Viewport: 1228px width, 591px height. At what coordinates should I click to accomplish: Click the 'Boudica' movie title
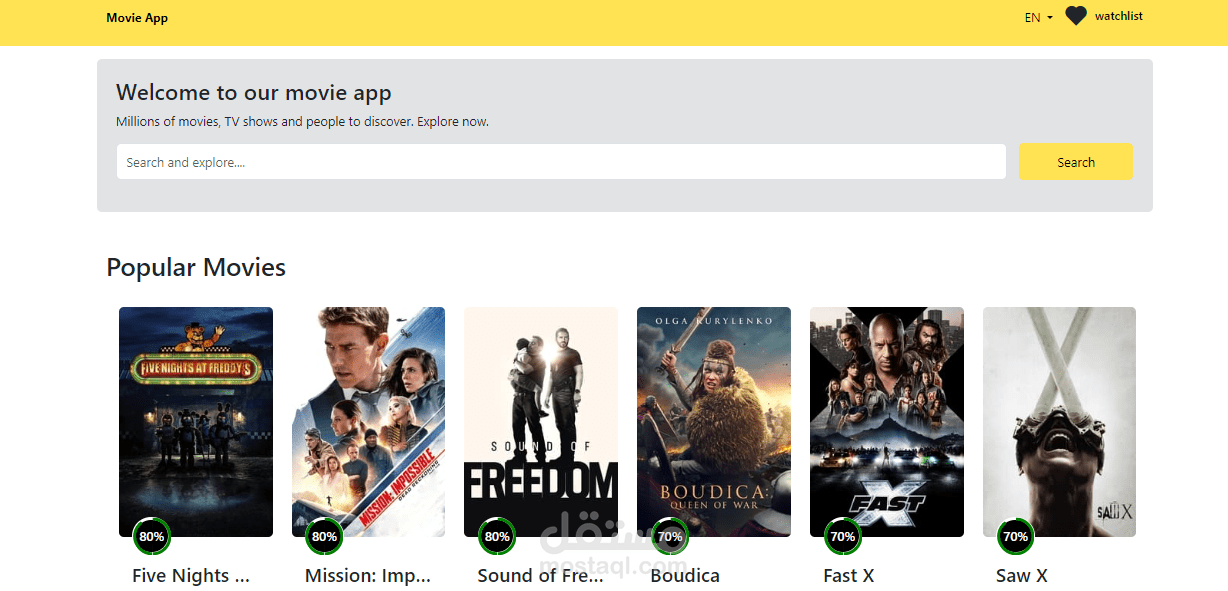(x=685, y=576)
